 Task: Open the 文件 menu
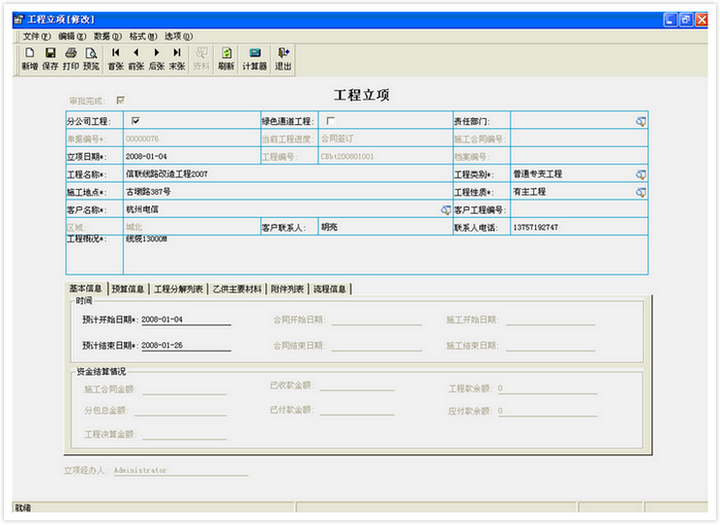tap(37, 36)
